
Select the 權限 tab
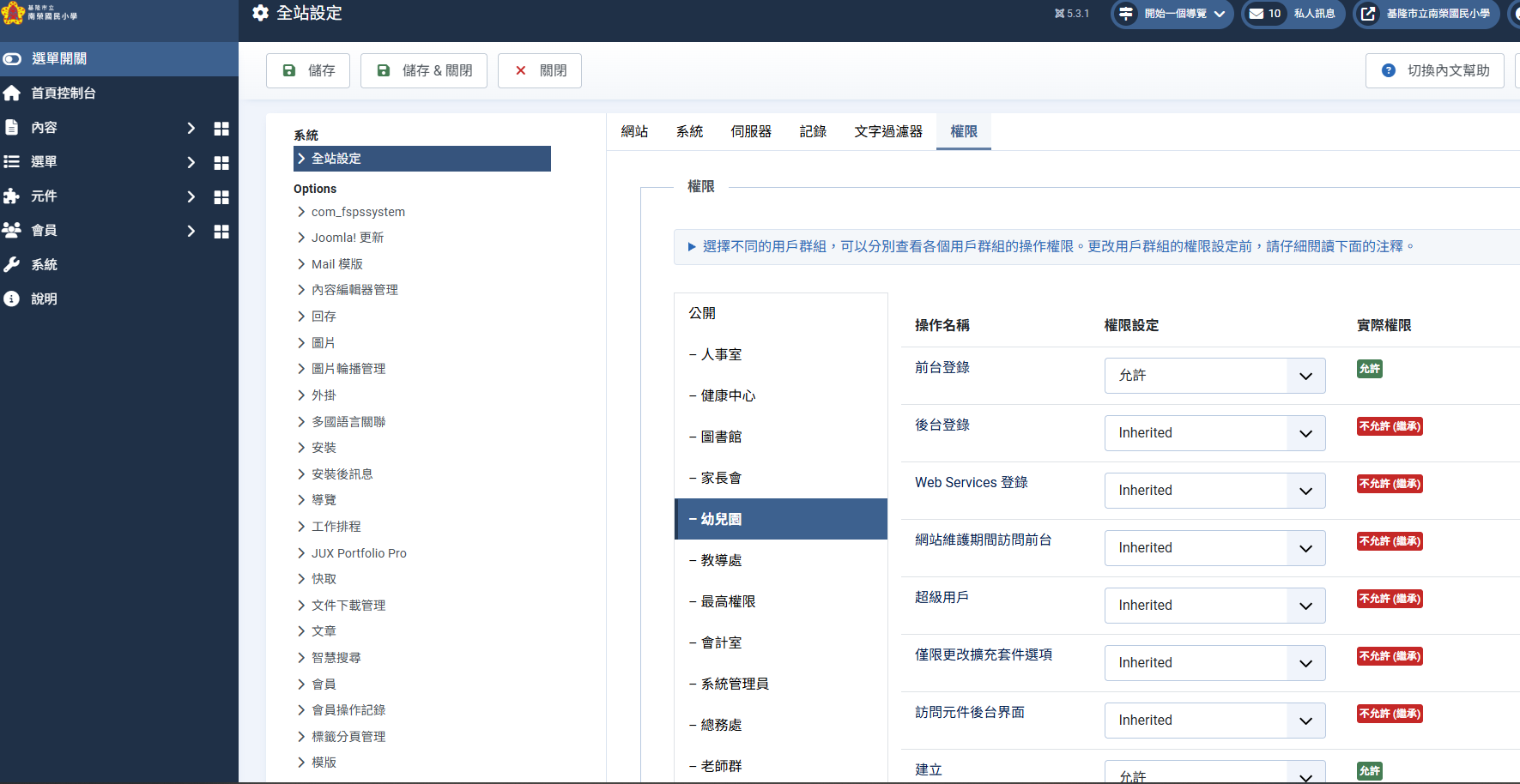point(964,131)
